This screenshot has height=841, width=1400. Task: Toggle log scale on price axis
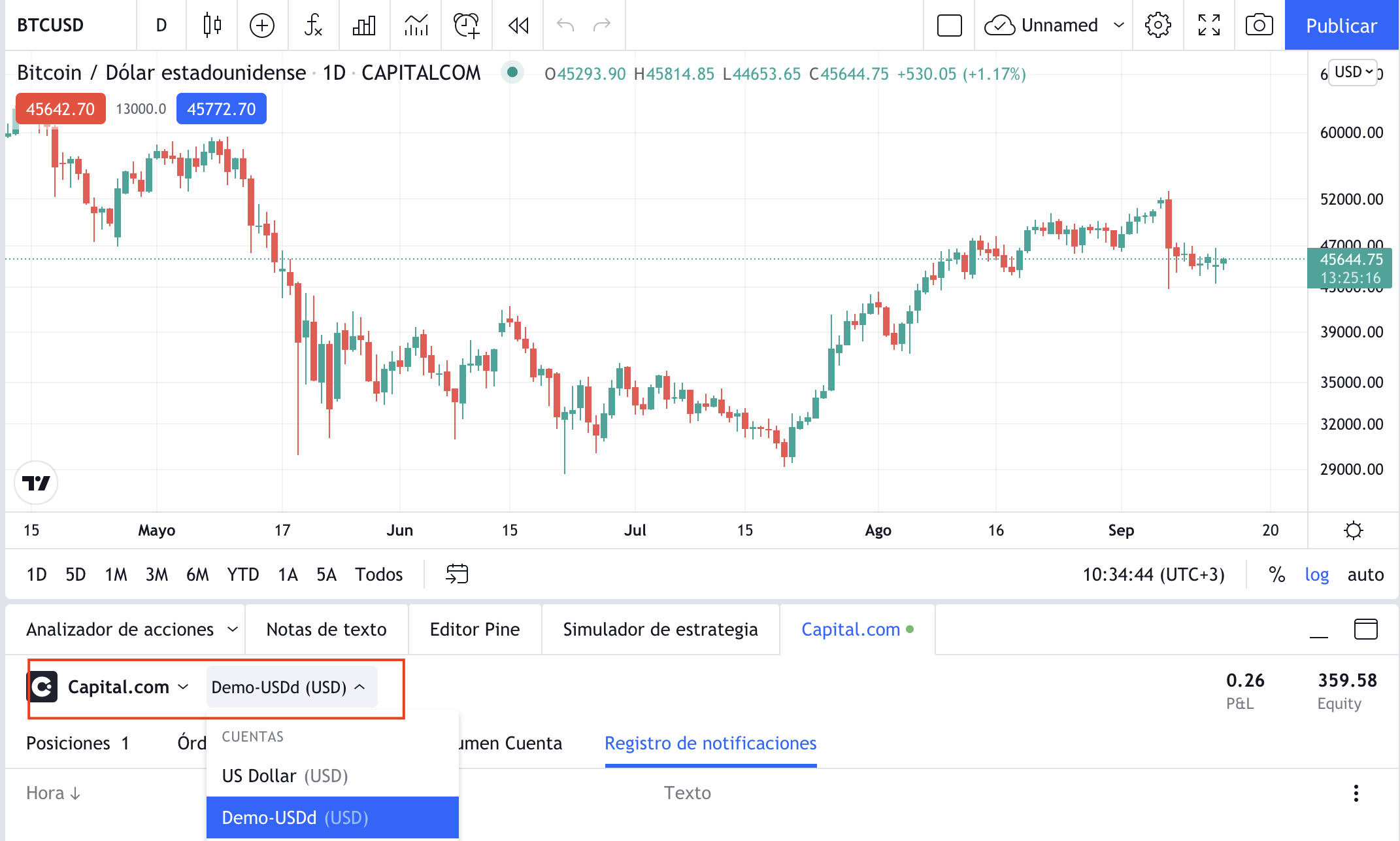(1316, 574)
